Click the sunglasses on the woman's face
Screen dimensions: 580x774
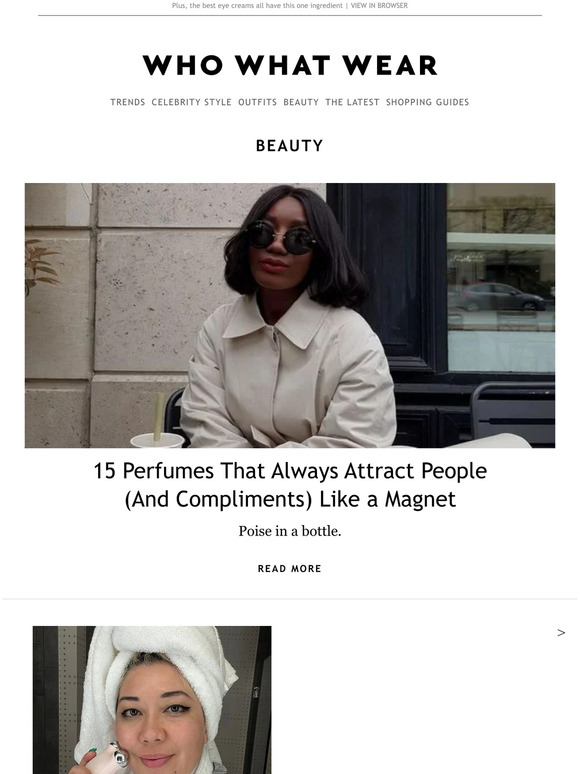281,237
